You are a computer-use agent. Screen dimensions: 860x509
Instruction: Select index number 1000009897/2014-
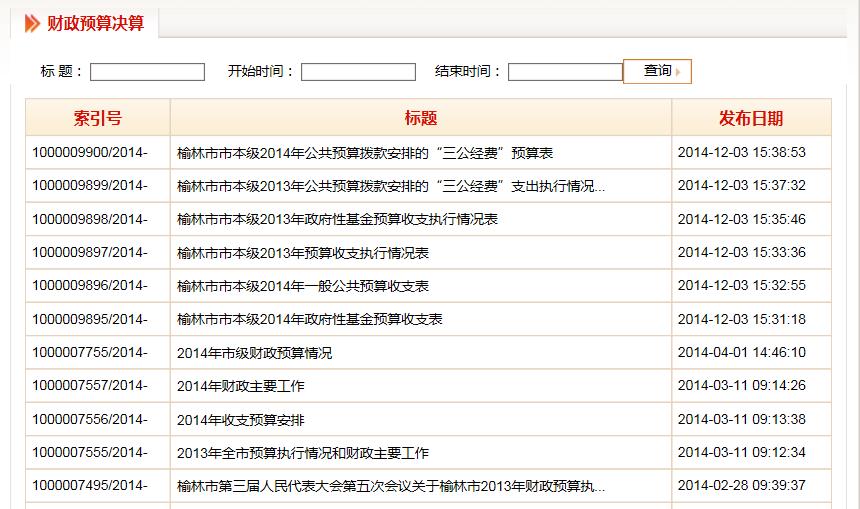tap(90, 252)
